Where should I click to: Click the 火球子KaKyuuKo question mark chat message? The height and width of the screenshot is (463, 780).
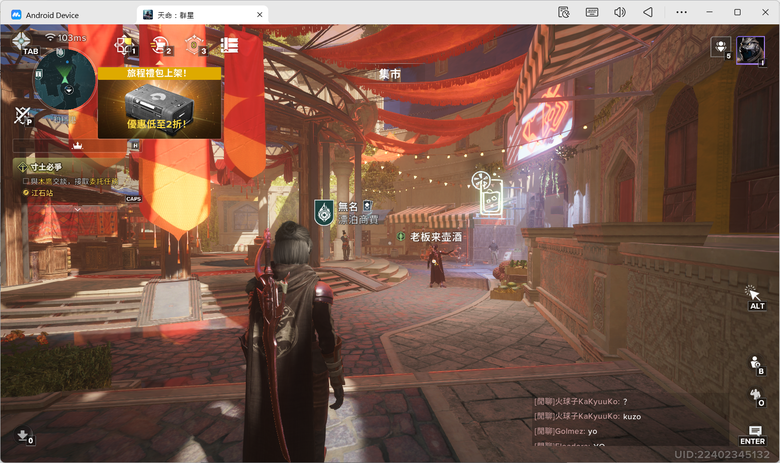581,401
